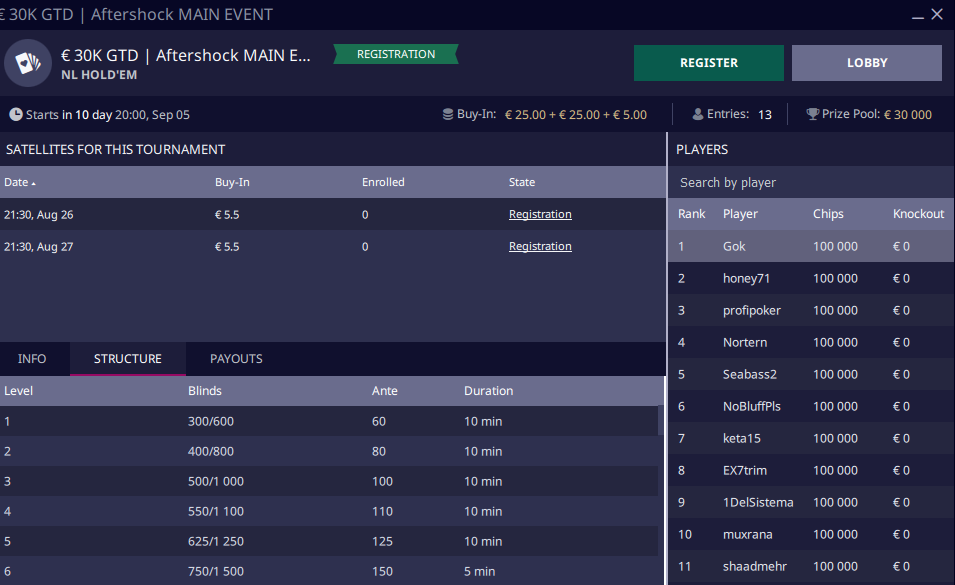
Task: Click the clock icon beside start time
Action: (16, 114)
